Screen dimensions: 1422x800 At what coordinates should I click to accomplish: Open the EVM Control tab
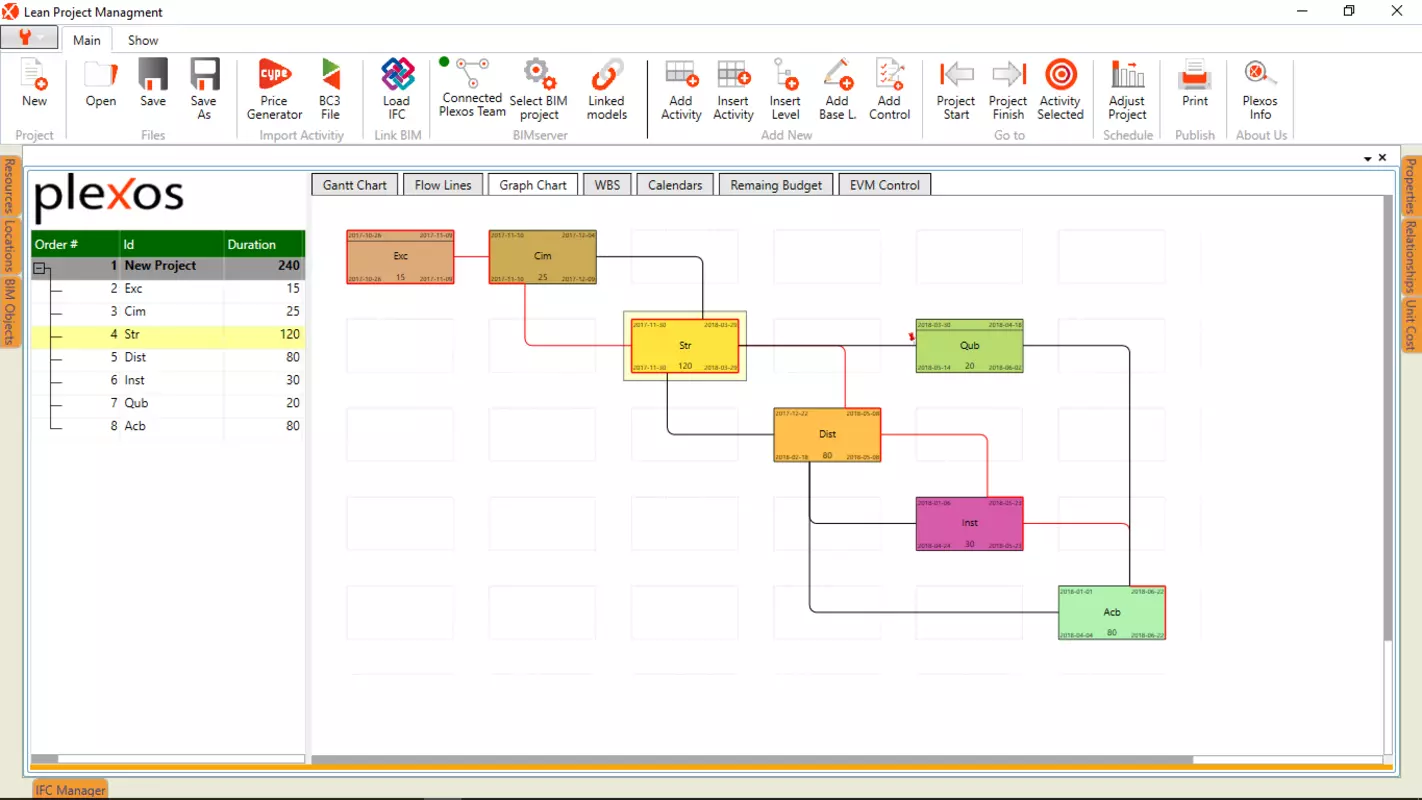click(x=885, y=185)
